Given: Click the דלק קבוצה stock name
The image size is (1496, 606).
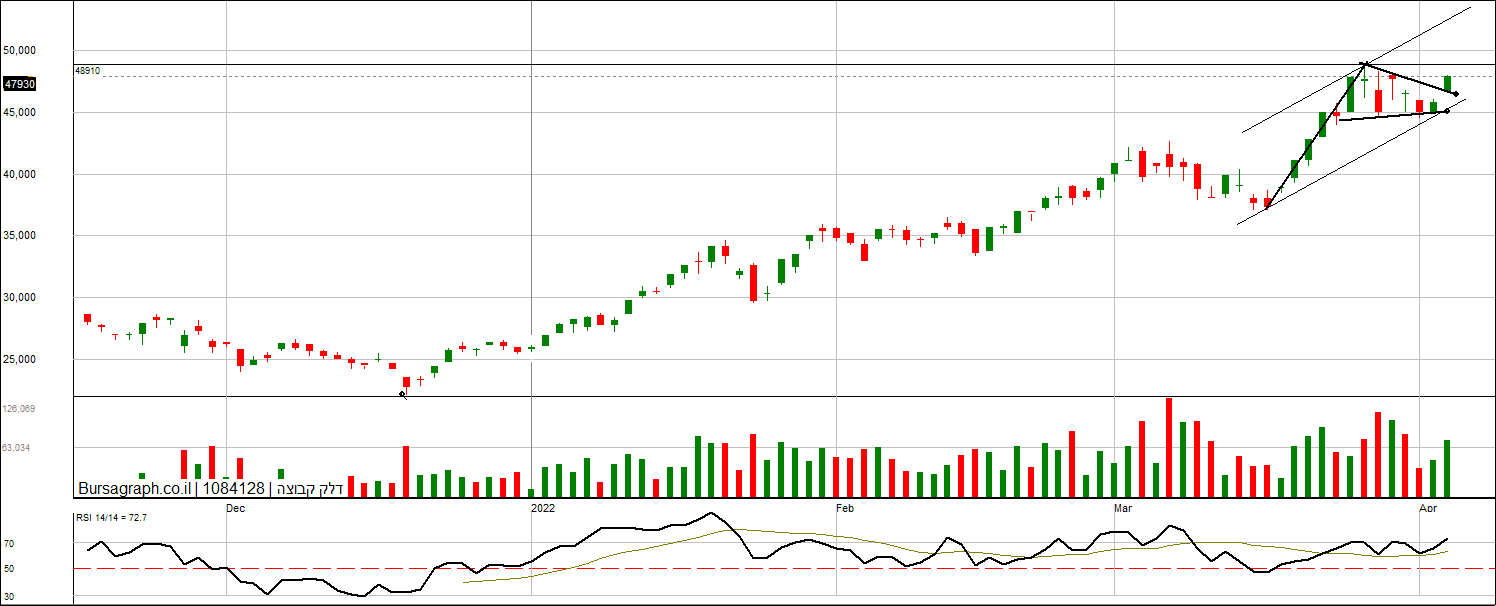Looking at the screenshot, I should pos(311,489).
